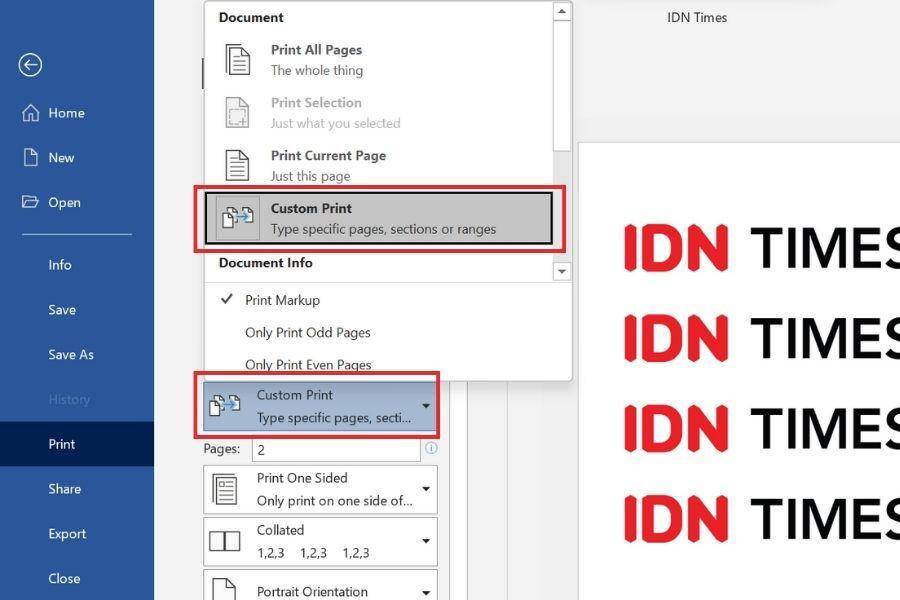Choose Print All Pages option

(379, 60)
